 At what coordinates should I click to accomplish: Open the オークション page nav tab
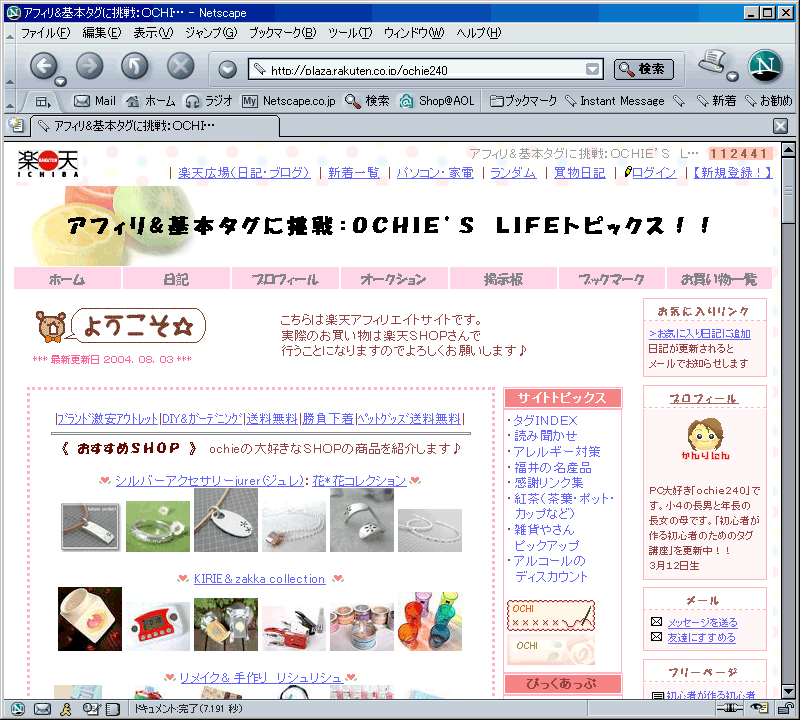(394, 279)
